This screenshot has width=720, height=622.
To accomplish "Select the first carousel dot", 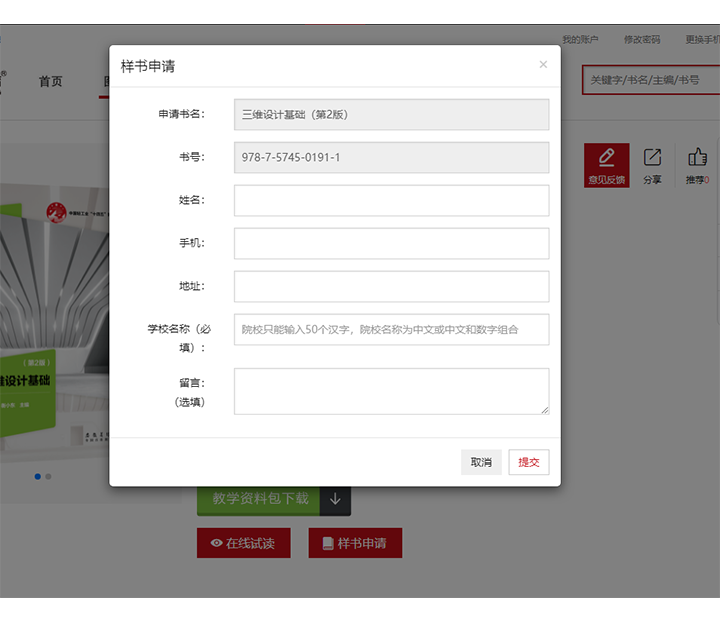I will point(38,476).
